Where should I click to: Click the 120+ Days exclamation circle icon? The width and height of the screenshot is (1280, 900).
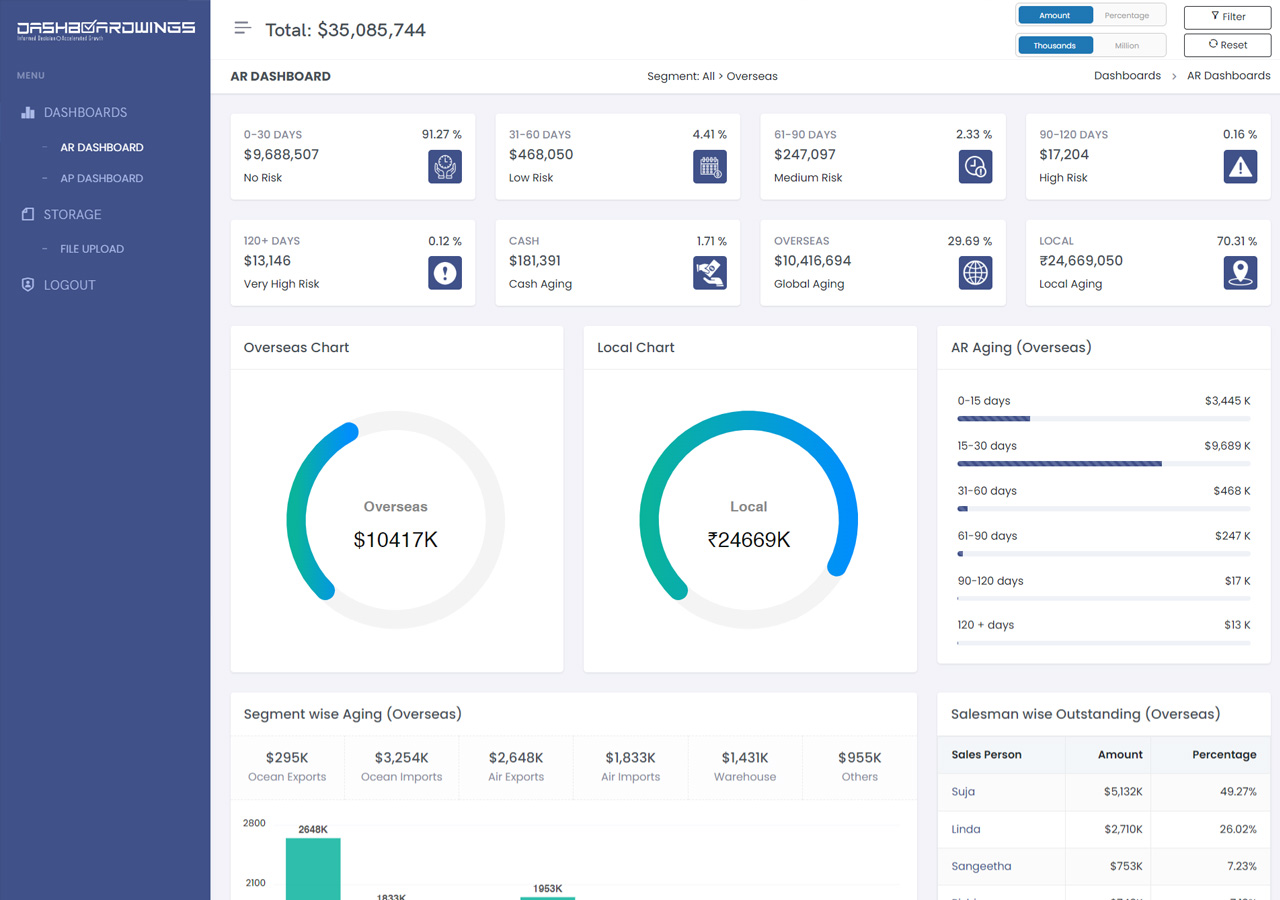(445, 273)
